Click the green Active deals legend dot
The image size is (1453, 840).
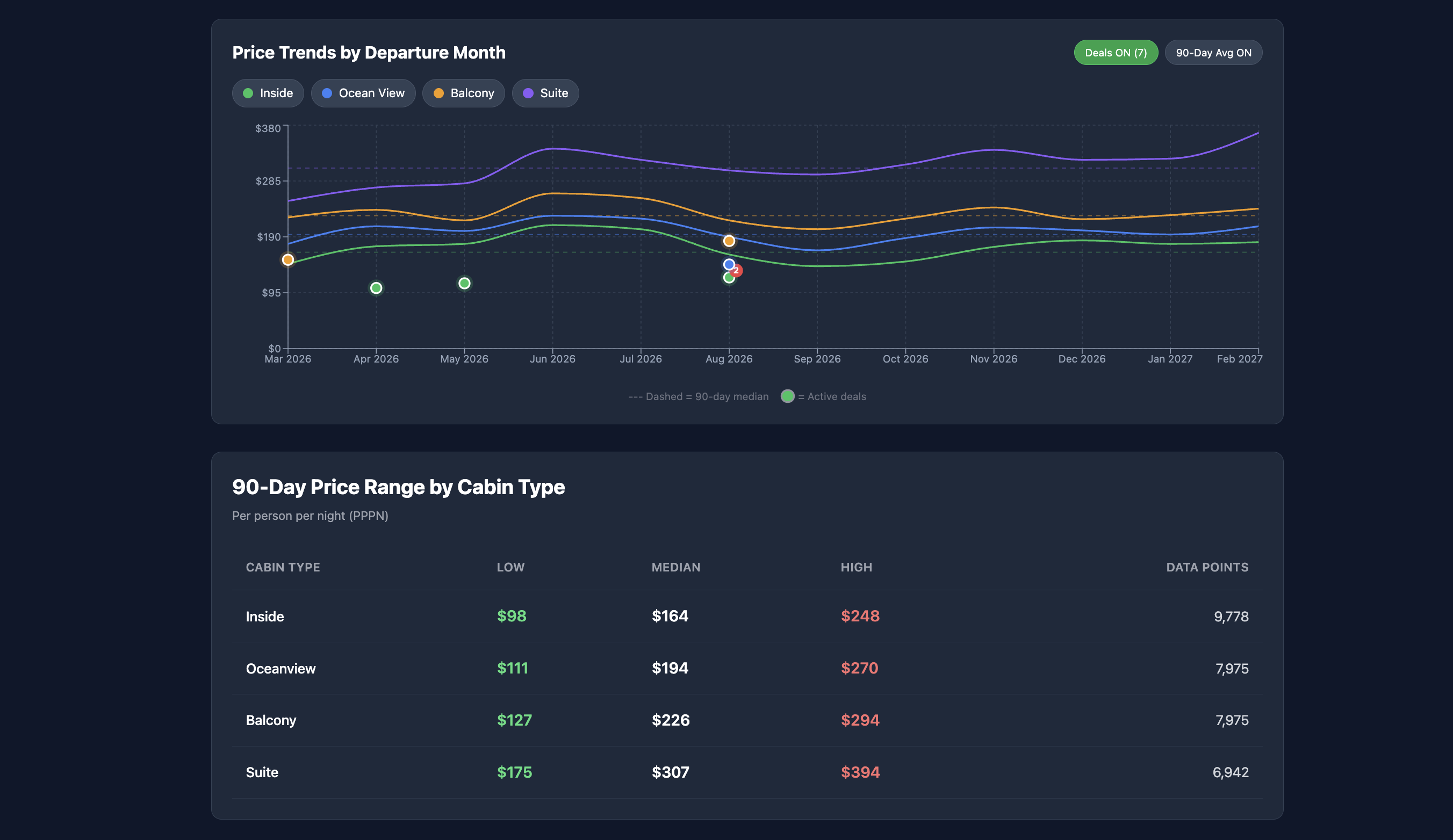[x=787, y=396]
